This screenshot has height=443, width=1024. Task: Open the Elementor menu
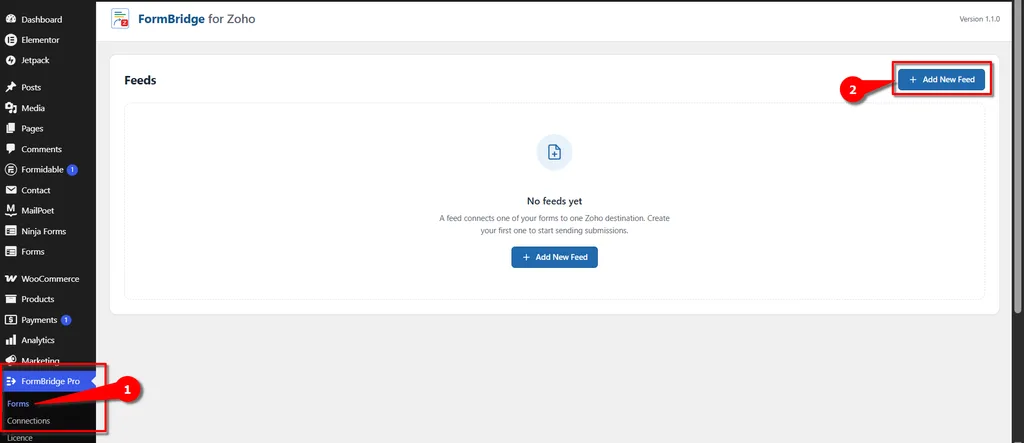pyautogui.click(x=40, y=40)
